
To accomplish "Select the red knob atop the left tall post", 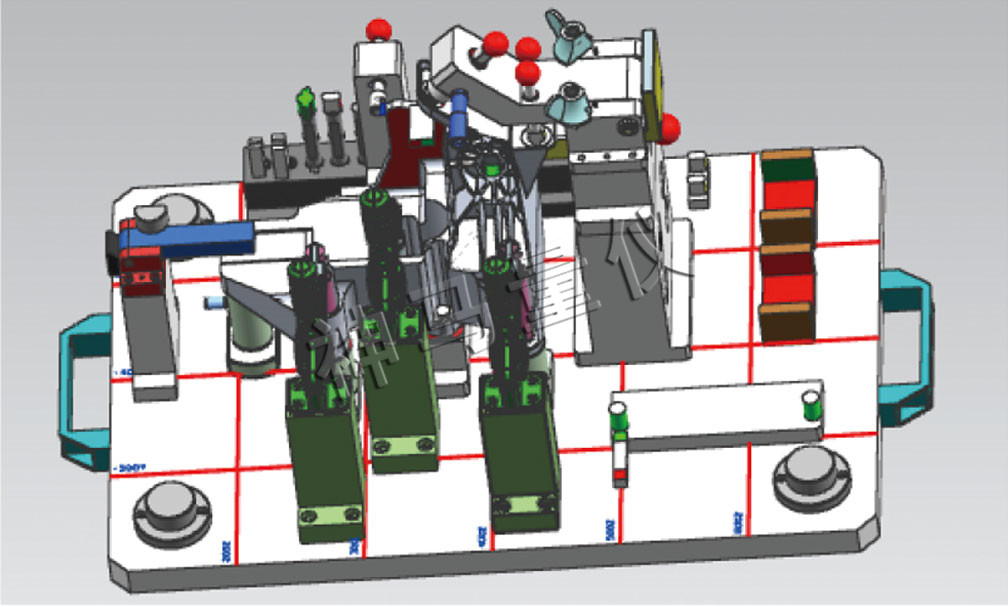I will click(377, 29).
